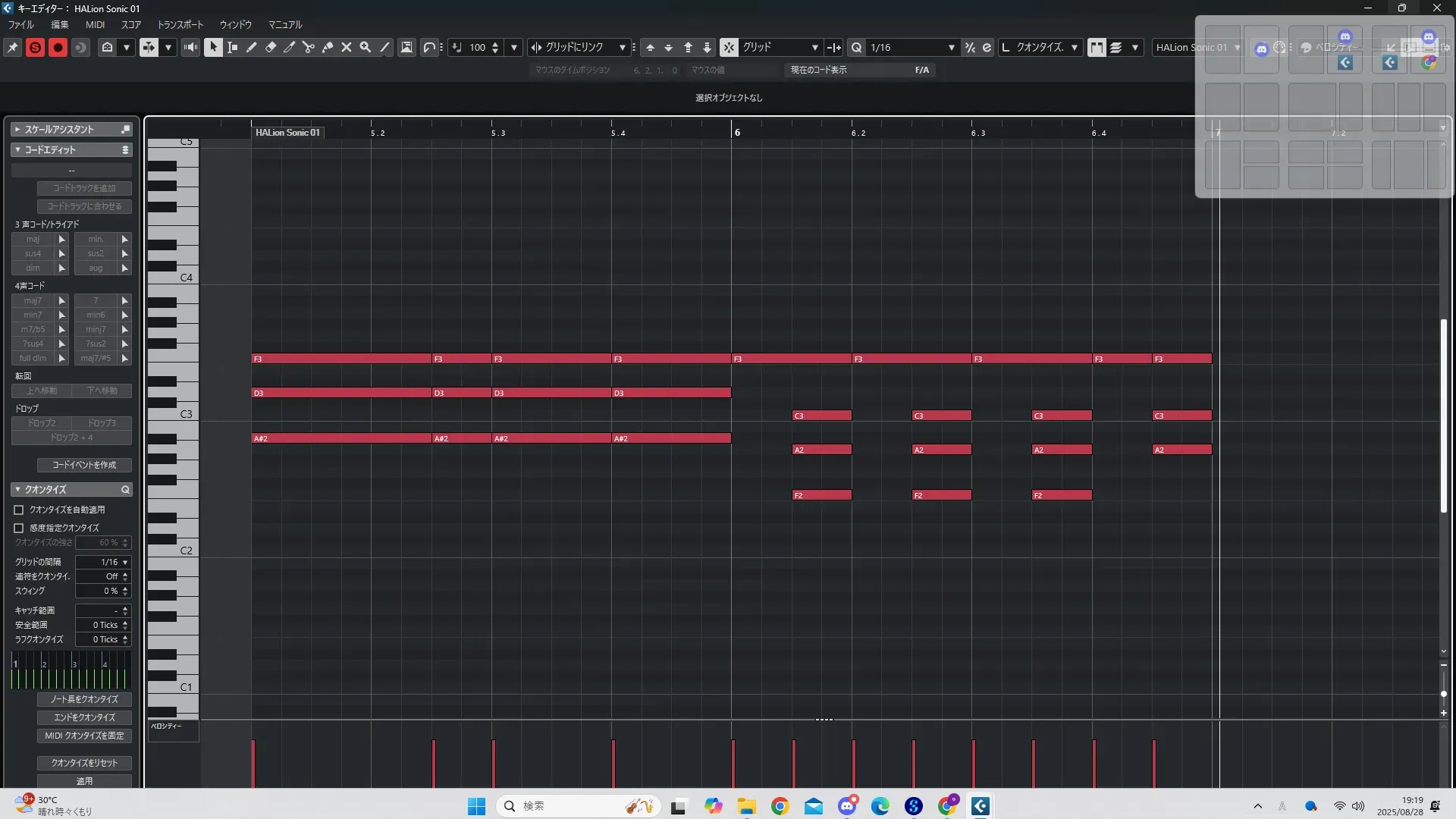Click the vertical zoom slider handle
The height and width of the screenshot is (819, 1456).
pos(1443,694)
